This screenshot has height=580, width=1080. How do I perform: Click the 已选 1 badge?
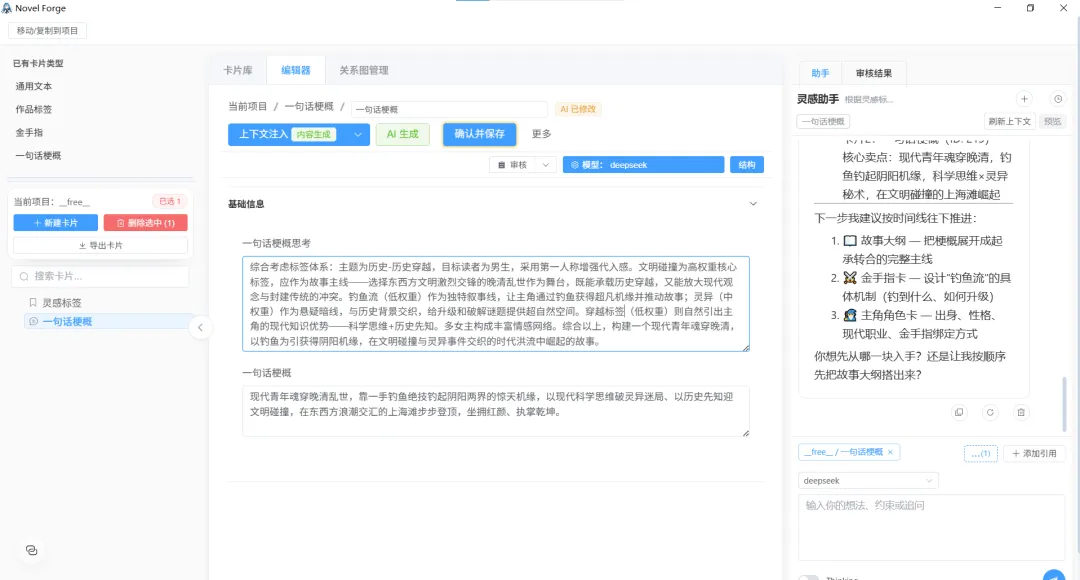(169, 201)
